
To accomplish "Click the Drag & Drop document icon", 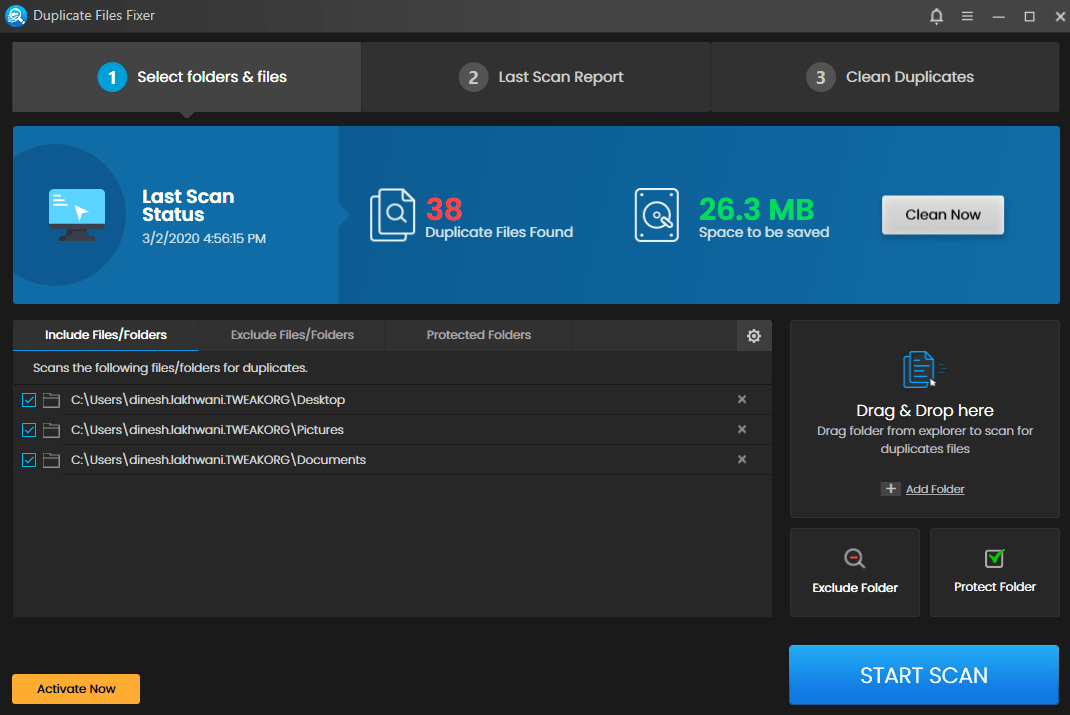I will click(923, 369).
